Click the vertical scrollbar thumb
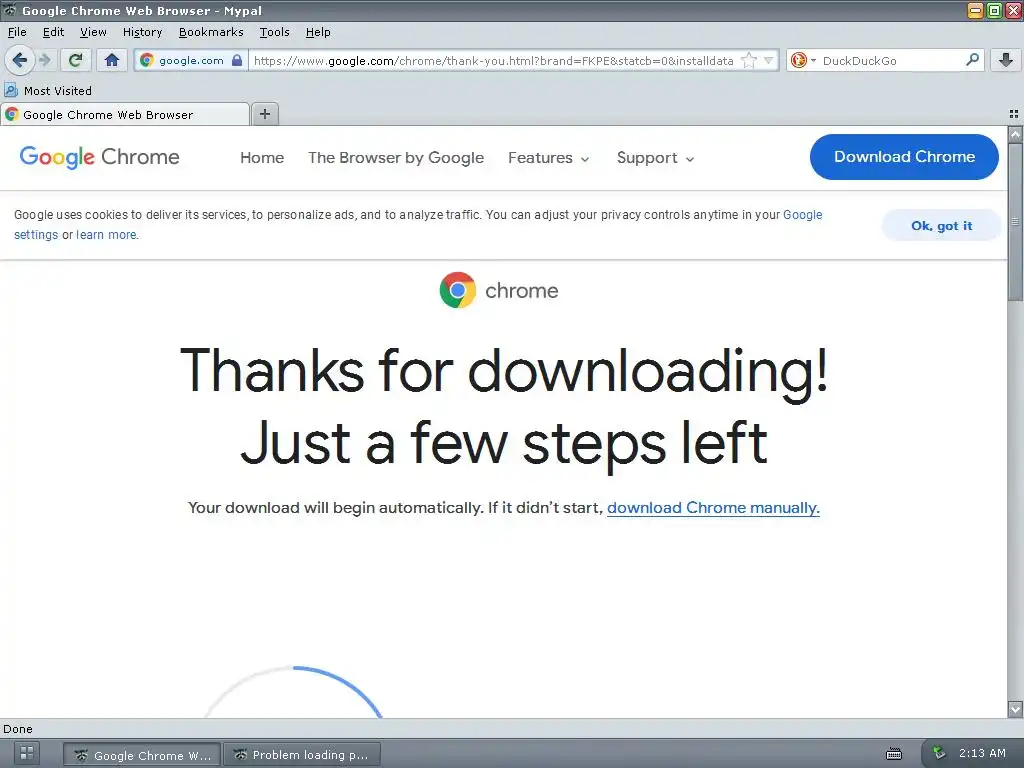The height and width of the screenshot is (768, 1024). pyautogui.click(x=1015, y=221)
